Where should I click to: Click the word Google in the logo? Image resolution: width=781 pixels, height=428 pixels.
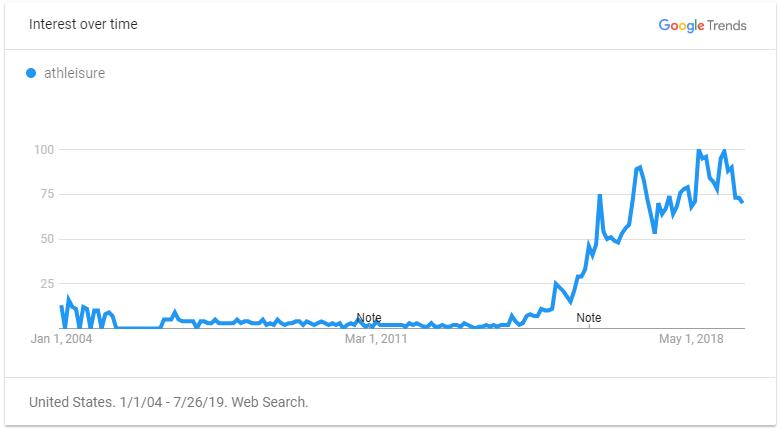click(x=681, y=25)
